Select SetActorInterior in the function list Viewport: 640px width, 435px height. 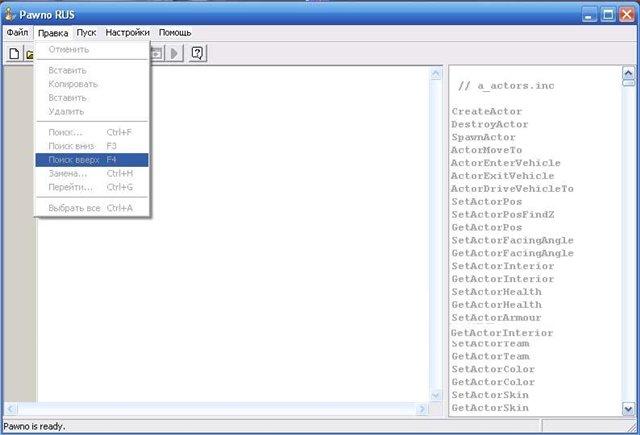pyautogui.click(x=503, y=266)
